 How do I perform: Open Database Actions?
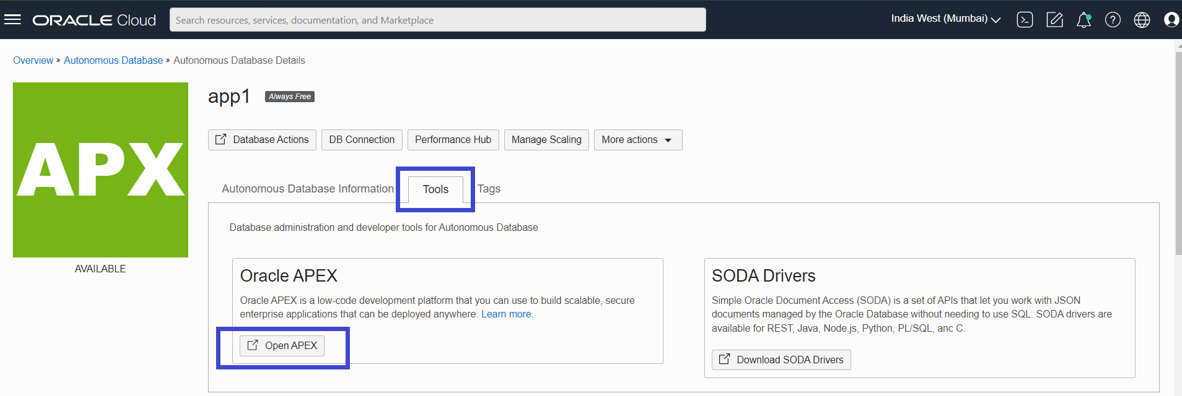pyautogui.click(x=262, y=140)
